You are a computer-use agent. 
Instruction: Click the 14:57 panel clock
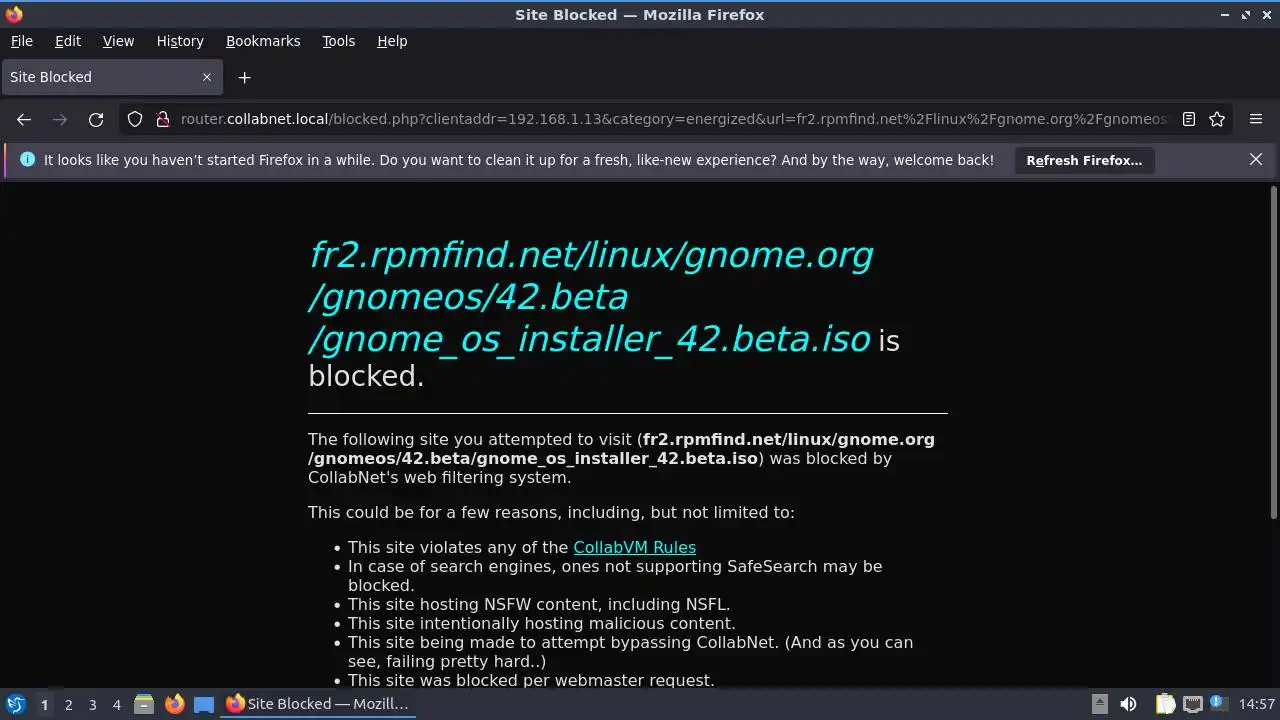[x=1256, y=704]
